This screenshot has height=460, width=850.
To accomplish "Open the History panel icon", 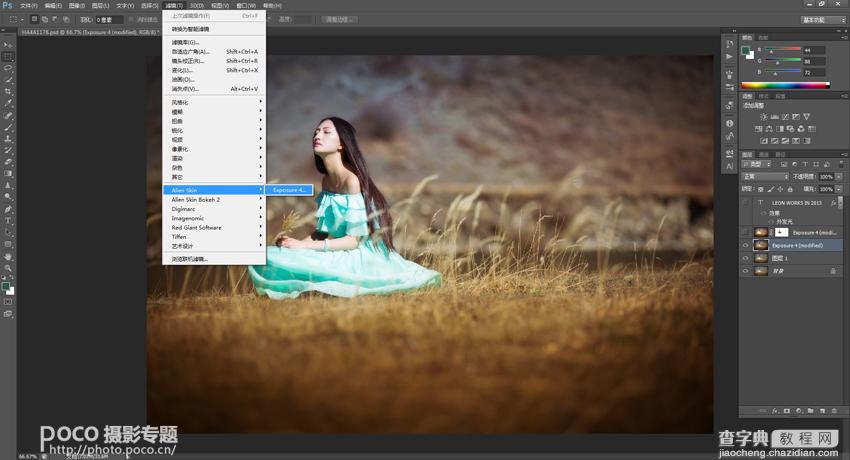I will pos(730,44).
